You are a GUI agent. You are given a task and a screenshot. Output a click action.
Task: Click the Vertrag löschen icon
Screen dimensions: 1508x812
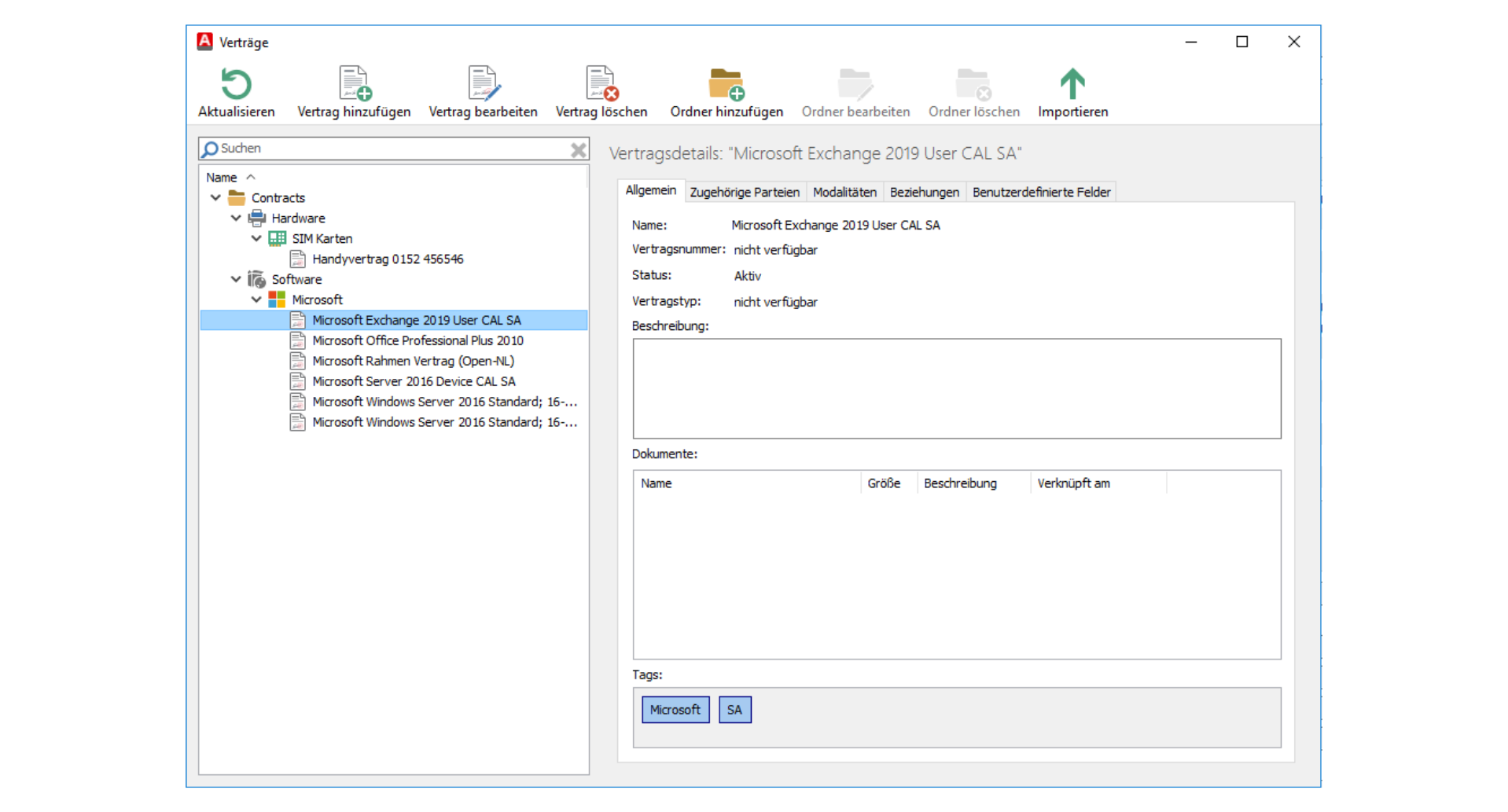tap(601, 84)
